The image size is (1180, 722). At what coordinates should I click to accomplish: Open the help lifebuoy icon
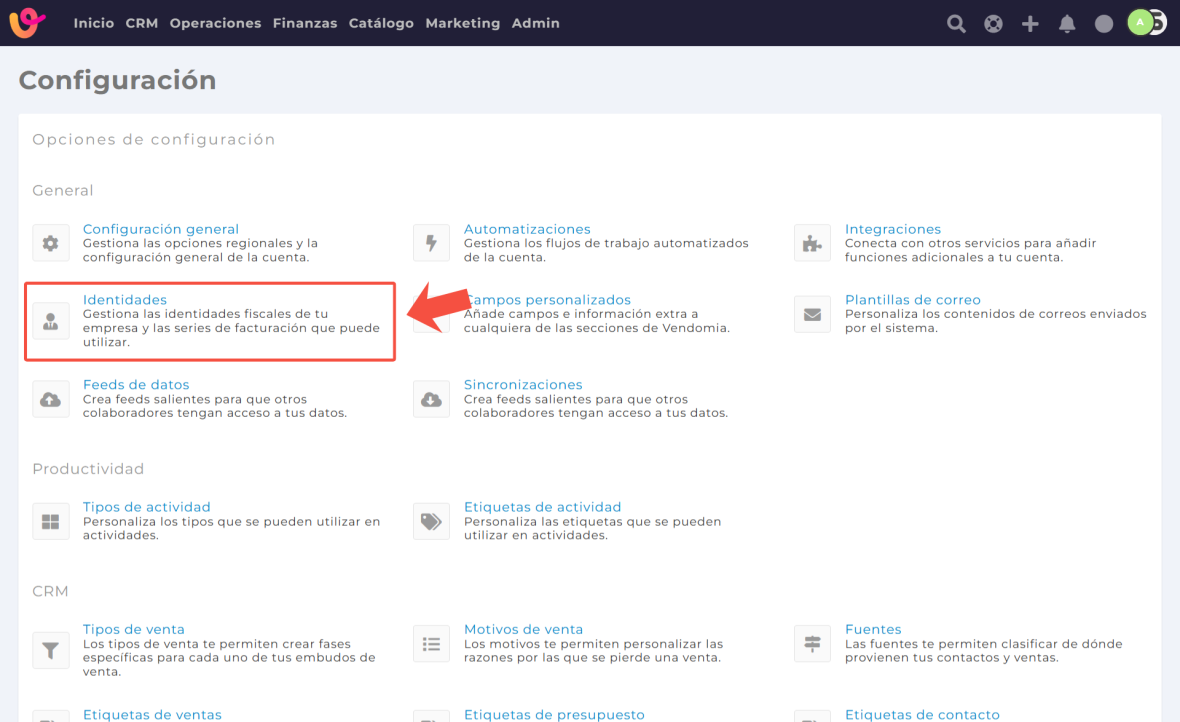click(993, 23)
